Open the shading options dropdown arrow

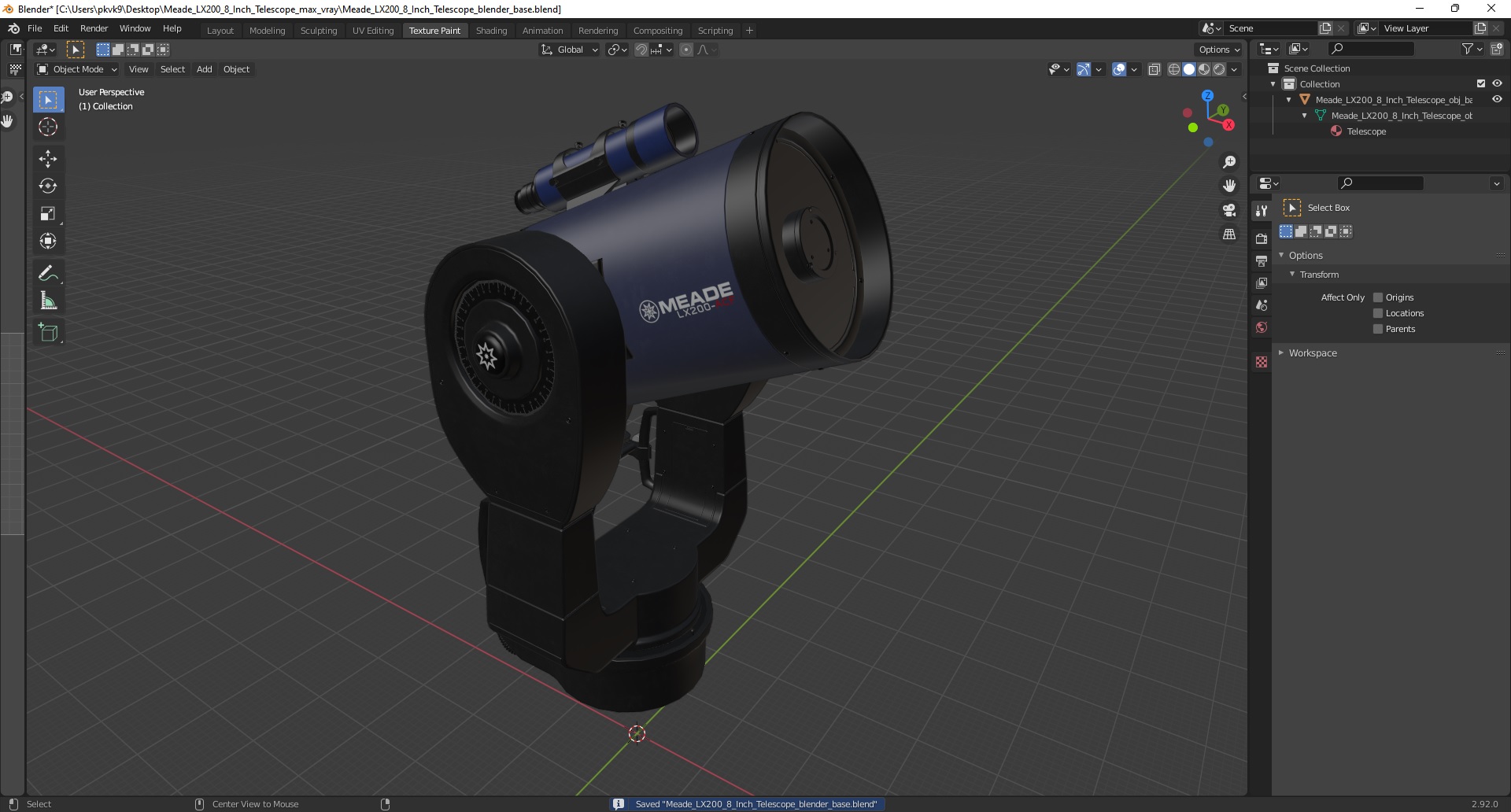[1234, 69]
